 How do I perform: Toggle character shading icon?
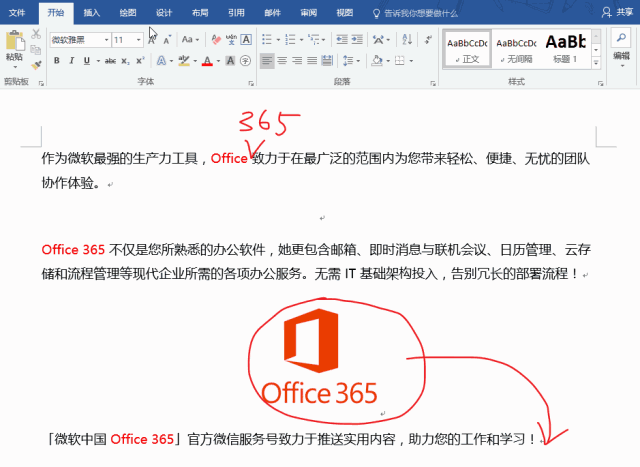230,61
